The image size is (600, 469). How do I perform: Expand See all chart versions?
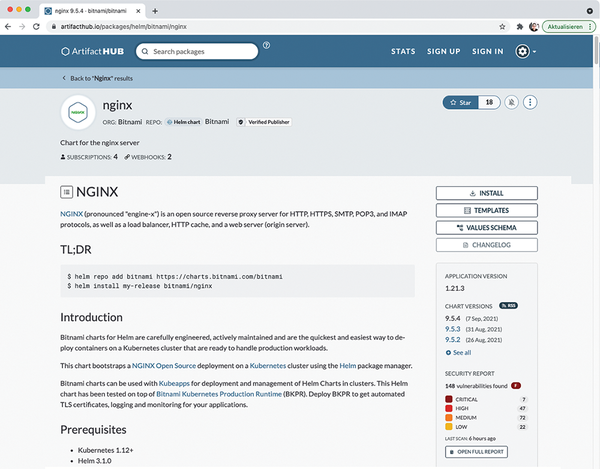(458, 353)
